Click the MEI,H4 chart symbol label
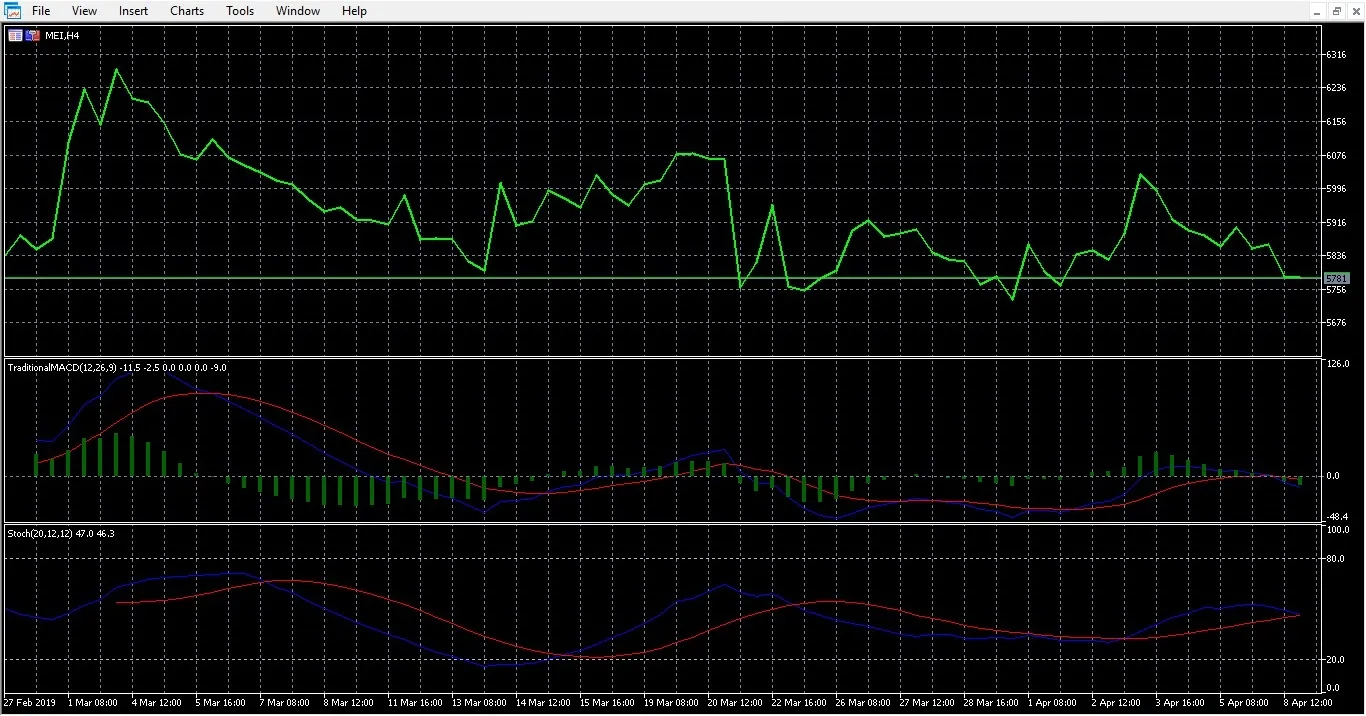Image resolution: width=1366 pixels, height=716 pixels. pyautogui.click(x=62, y=35)
